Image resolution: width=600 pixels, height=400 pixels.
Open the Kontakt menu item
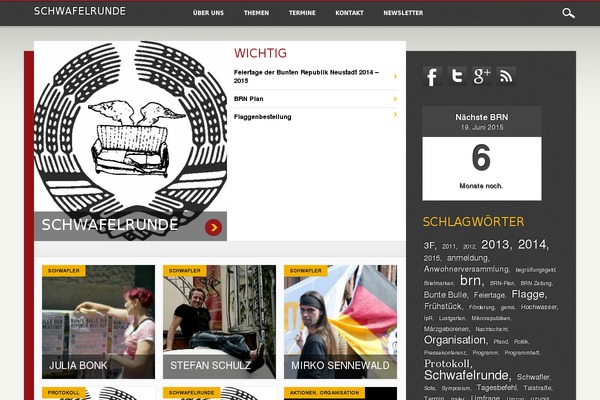point(349,13)
